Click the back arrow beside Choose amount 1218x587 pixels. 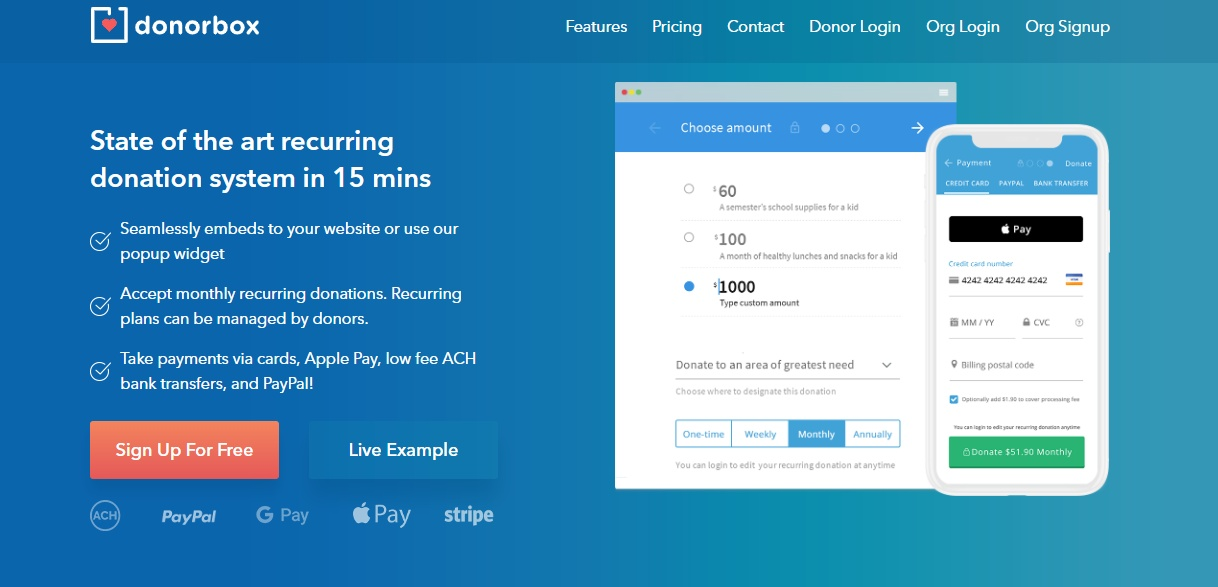coord(655,128)
